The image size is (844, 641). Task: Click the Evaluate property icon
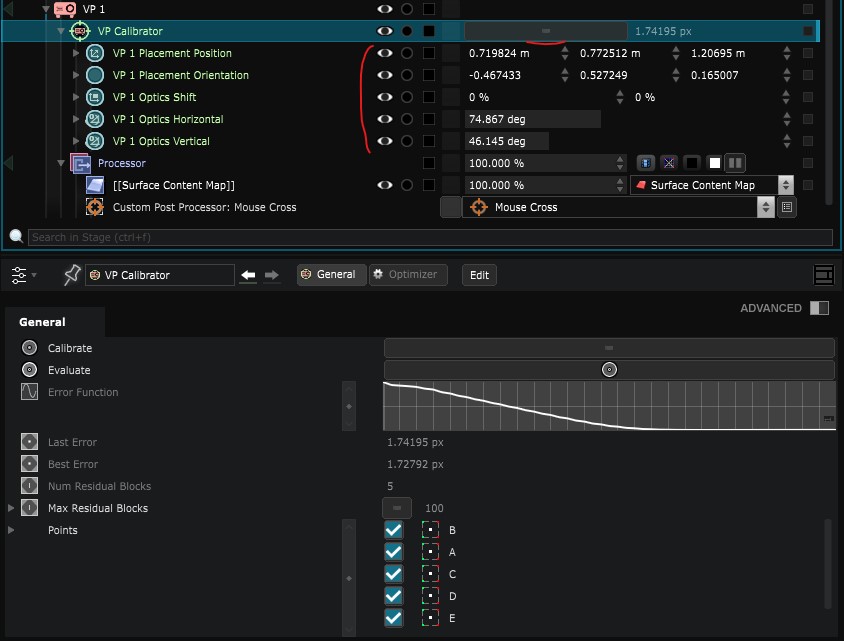[x=30, y=370]
